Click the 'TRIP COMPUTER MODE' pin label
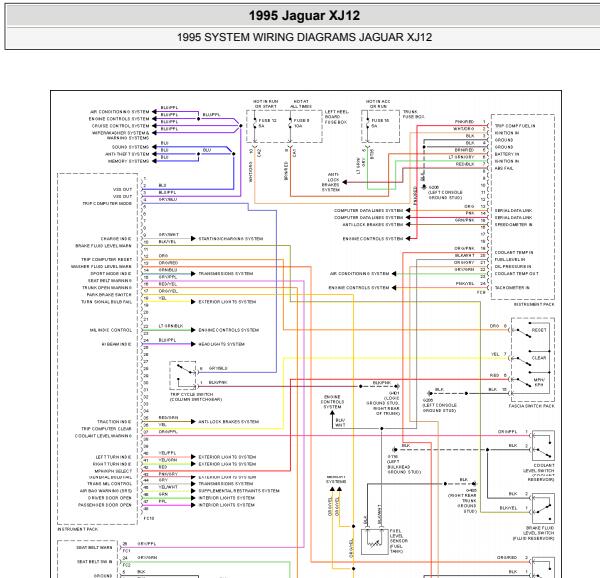 pyautogui.click(x=107, y=204)
